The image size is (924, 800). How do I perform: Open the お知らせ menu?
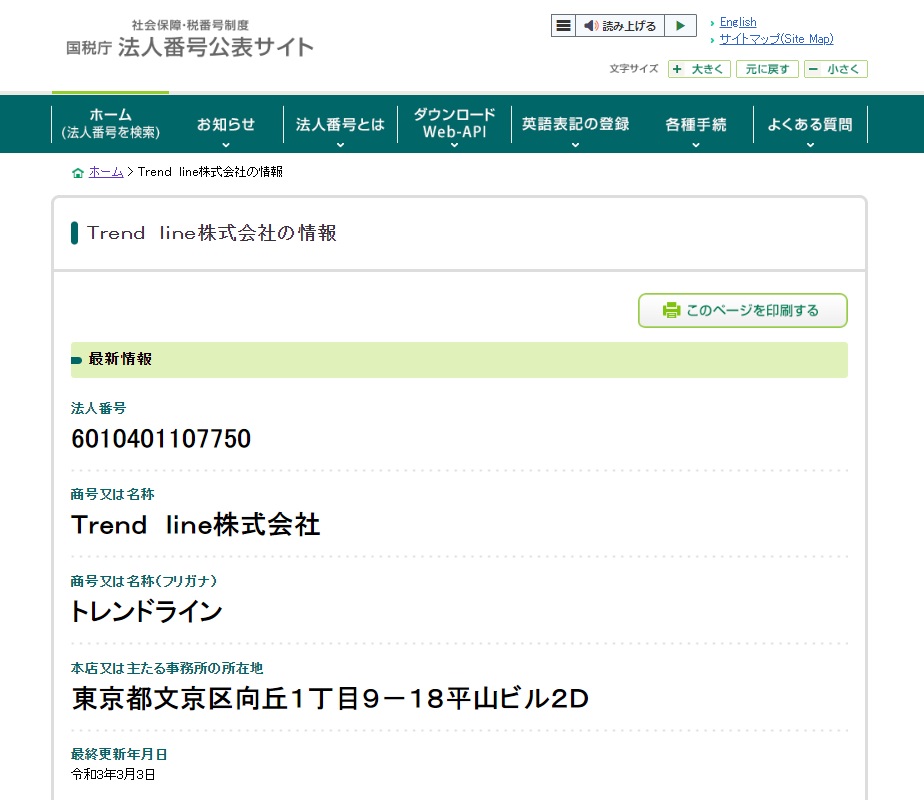[x=226, y=124]
